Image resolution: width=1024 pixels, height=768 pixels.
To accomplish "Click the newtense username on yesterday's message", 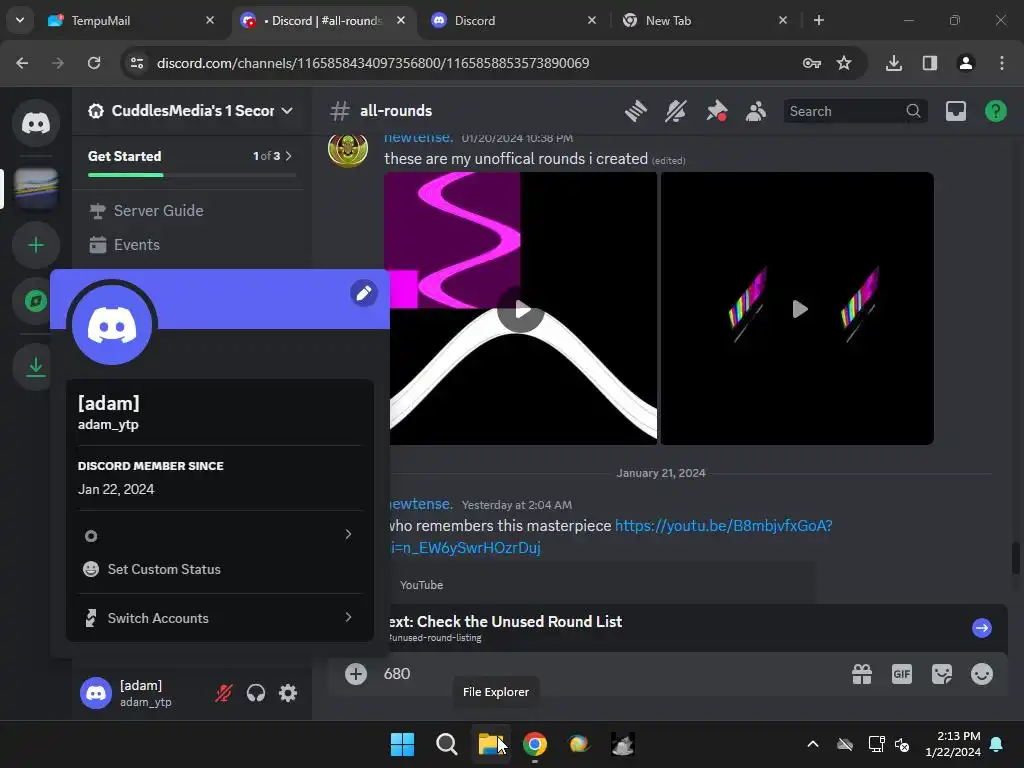I will [419, 504].
